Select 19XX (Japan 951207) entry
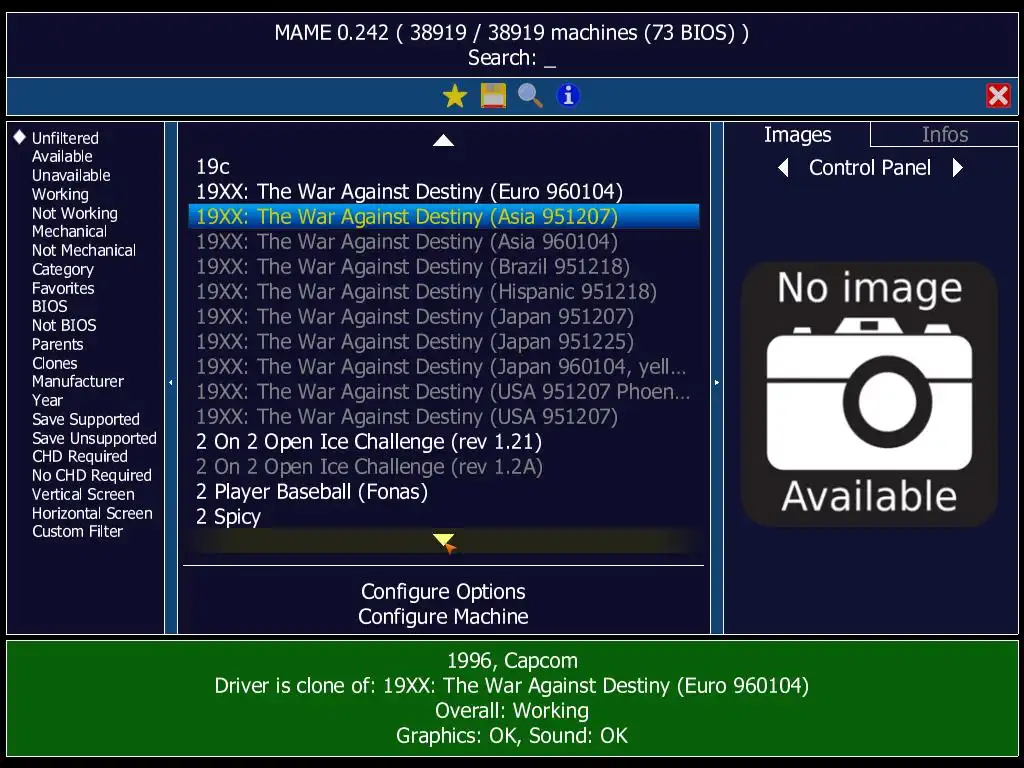This screenshot has width=1024, height=768. pos(443,317)
